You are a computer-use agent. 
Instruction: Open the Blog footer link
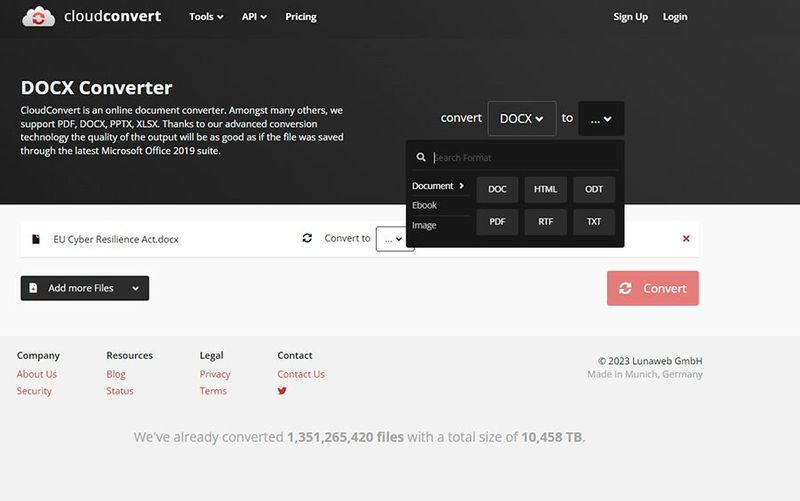[x=116, y=374]
